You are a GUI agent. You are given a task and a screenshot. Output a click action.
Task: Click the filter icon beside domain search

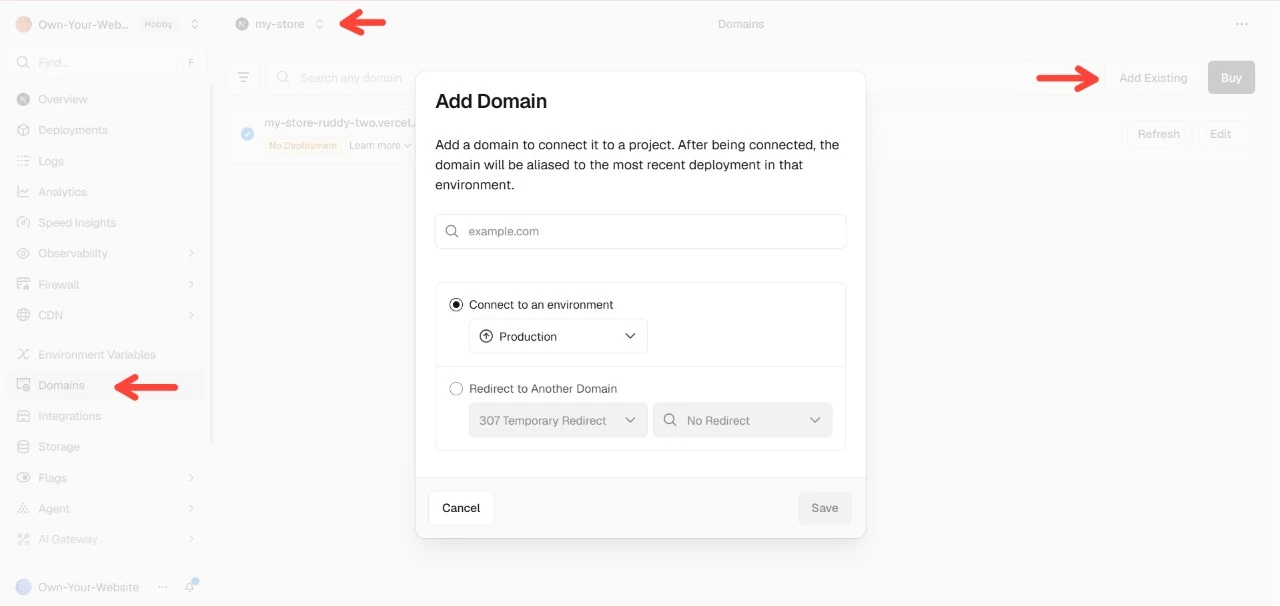(x=243, y=77)
